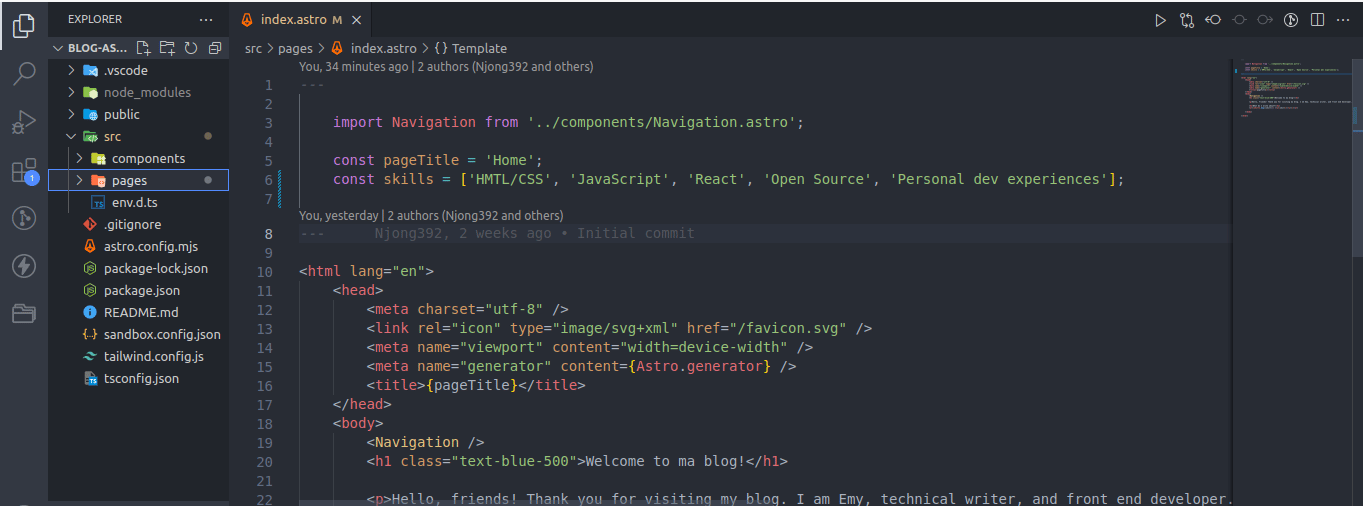Collapse all folders in Explorer
Viewport: 1363px width, 506px height.
tap(214, 48)
